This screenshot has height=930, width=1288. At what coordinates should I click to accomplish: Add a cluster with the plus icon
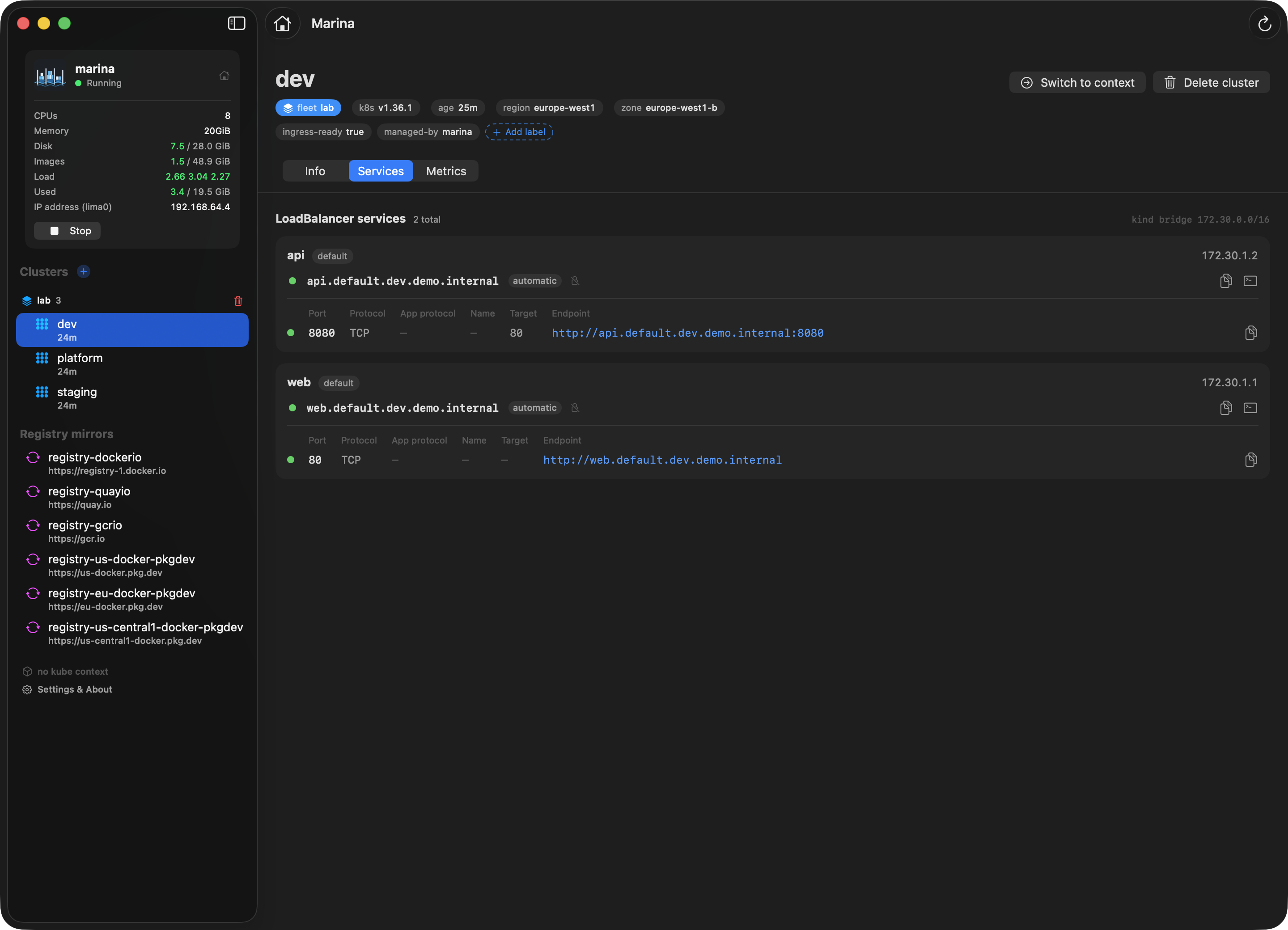coord(84,271)
